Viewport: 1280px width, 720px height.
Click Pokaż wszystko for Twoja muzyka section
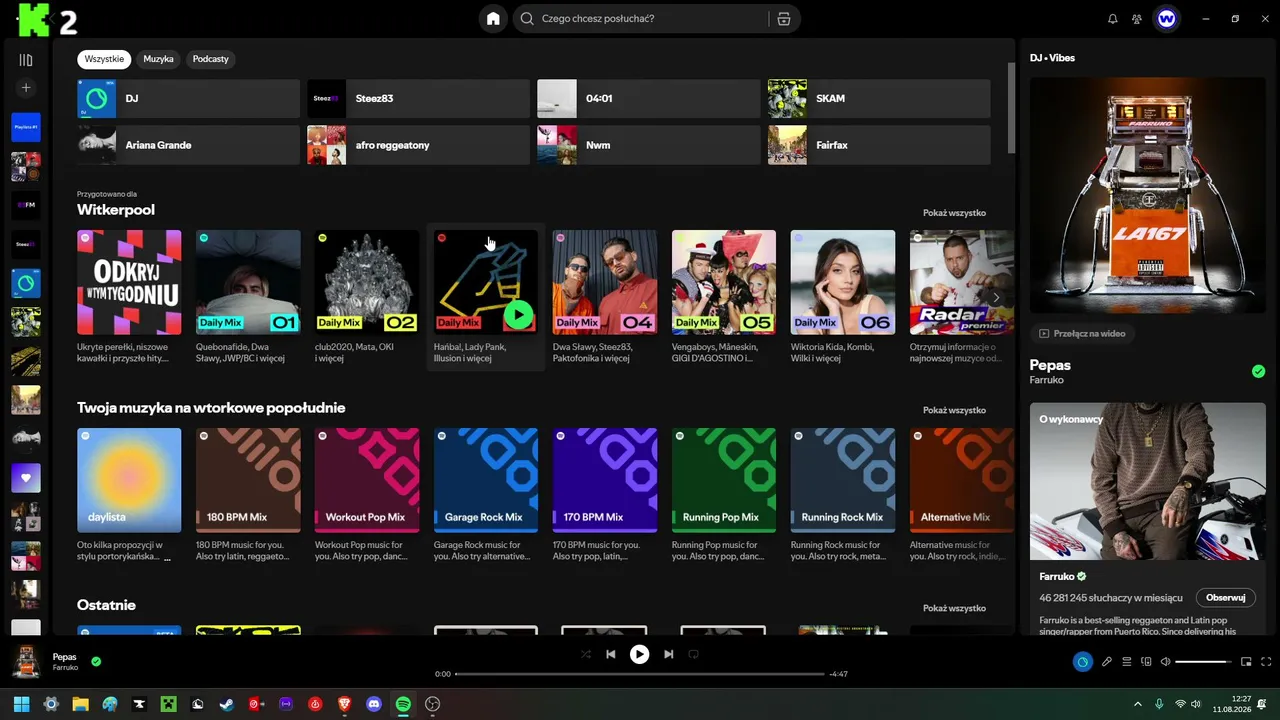tap(954, 410)
